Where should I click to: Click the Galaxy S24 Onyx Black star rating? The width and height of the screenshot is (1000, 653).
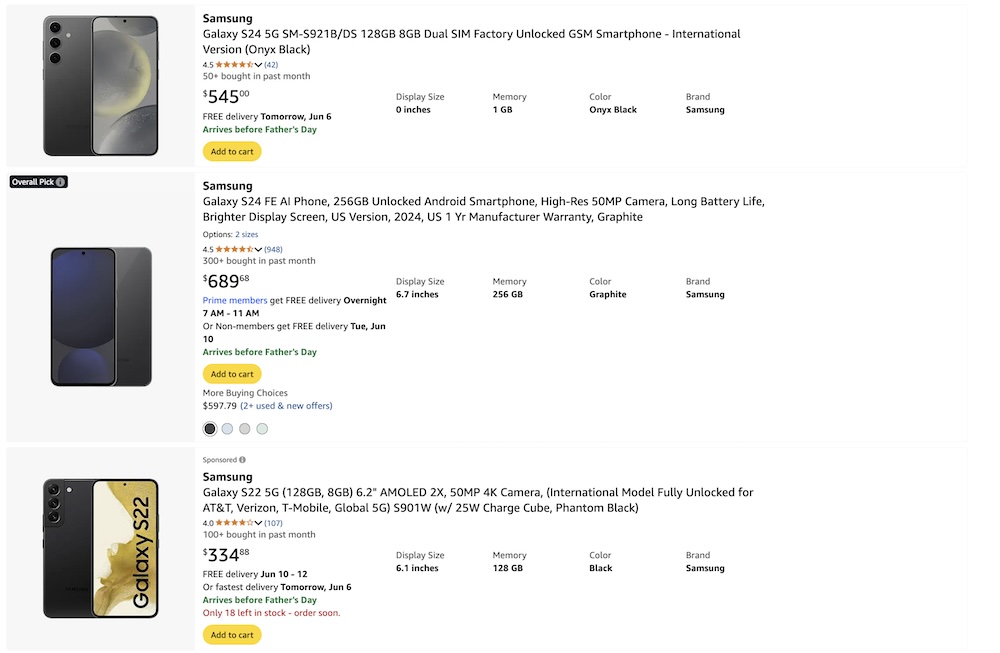click(x=234, y=65)
